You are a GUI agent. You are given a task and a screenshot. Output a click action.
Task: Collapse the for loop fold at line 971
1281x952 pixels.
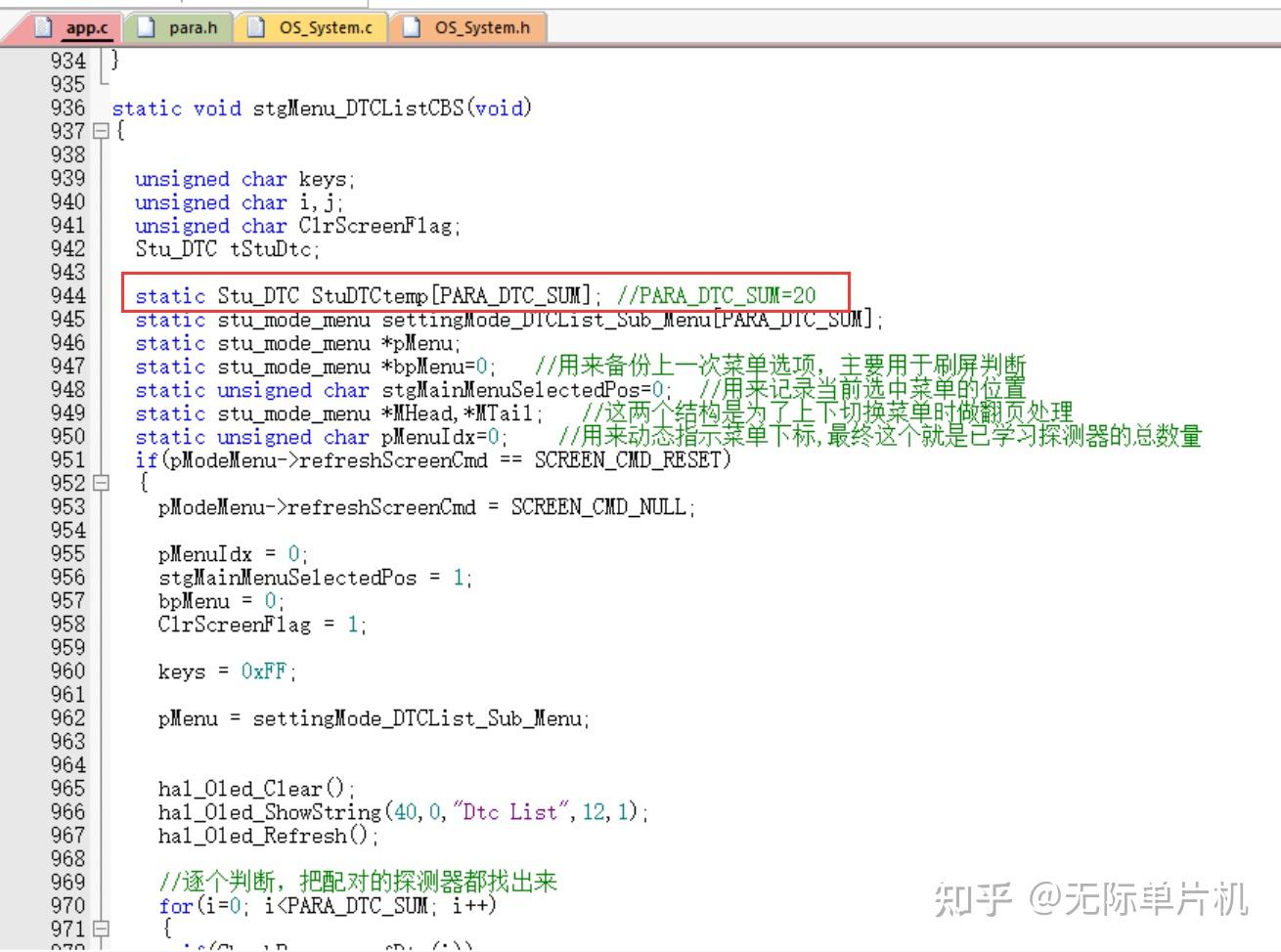(100, 929)
